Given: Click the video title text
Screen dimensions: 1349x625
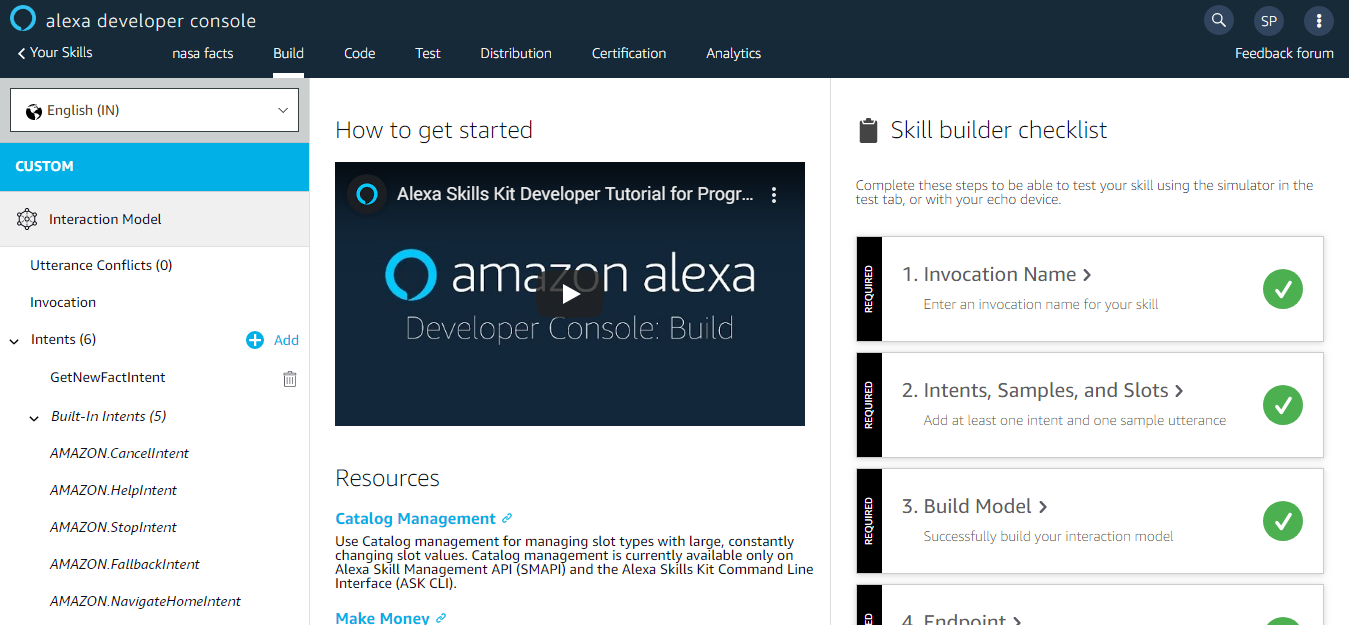Looking at the screenshot, I should click(576, 194).
